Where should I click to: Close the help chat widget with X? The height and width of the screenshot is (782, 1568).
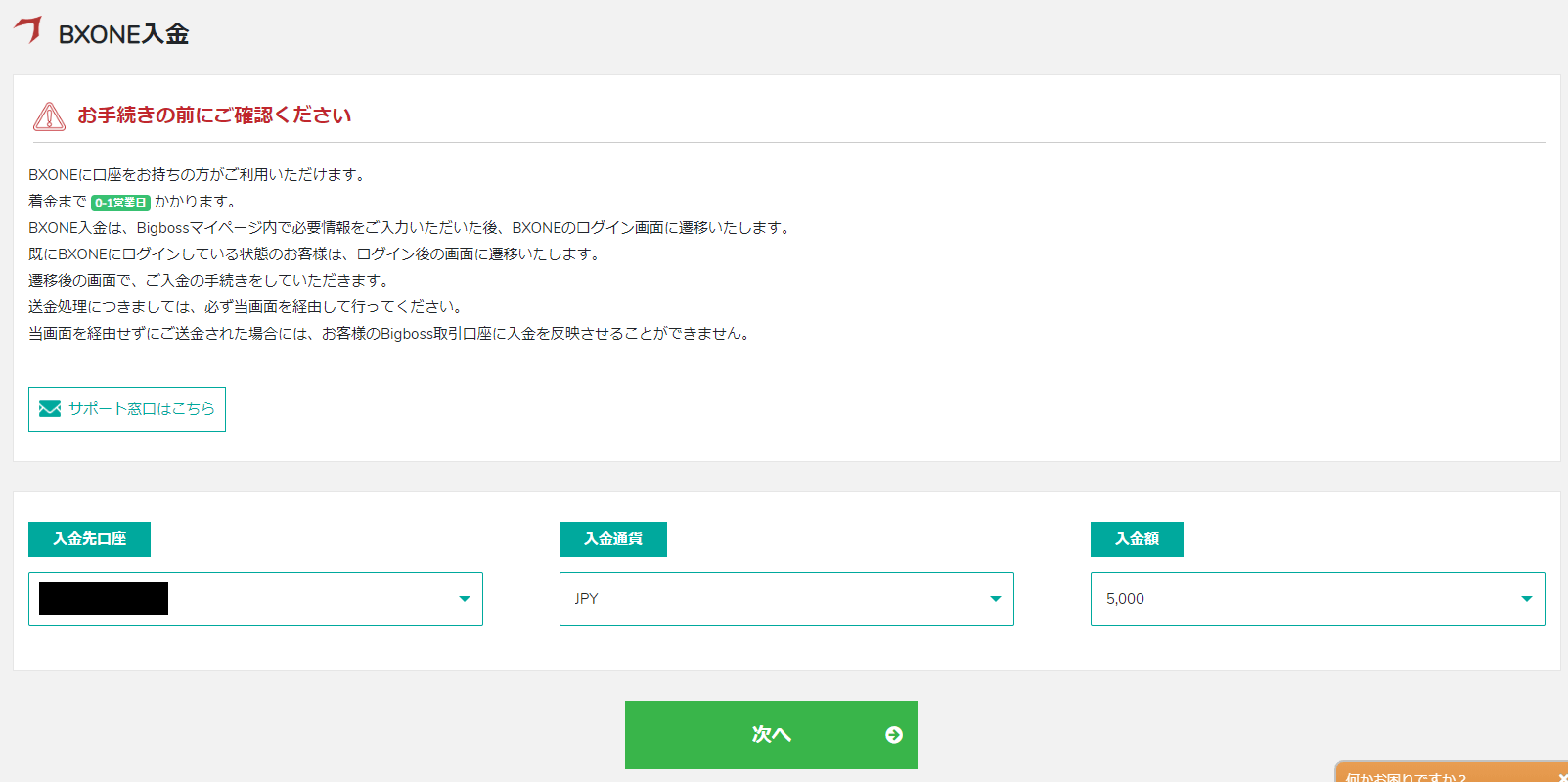coord(1562,777)
